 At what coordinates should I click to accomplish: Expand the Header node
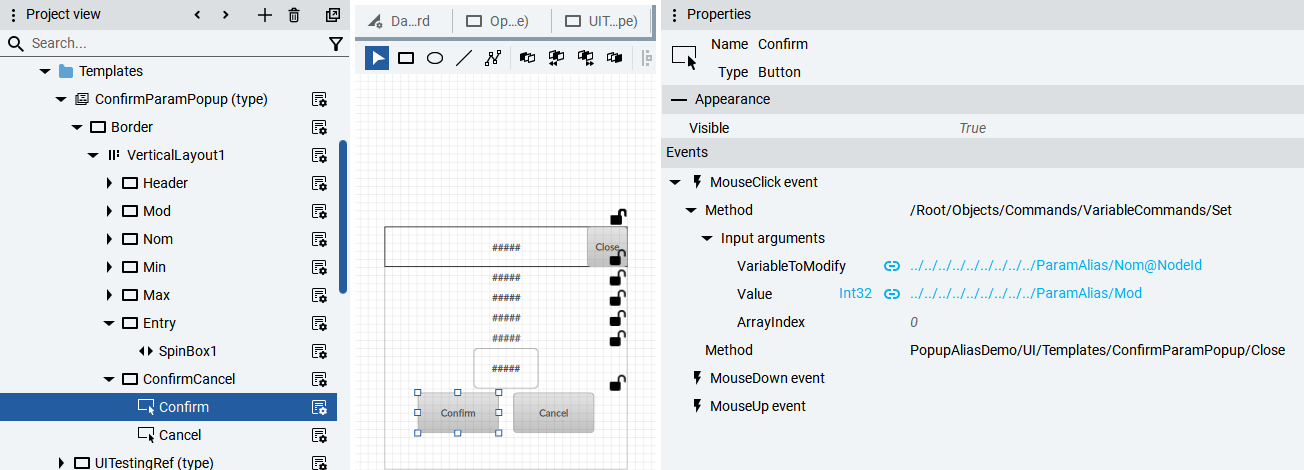pyautogui.click(x=109, y=183)
